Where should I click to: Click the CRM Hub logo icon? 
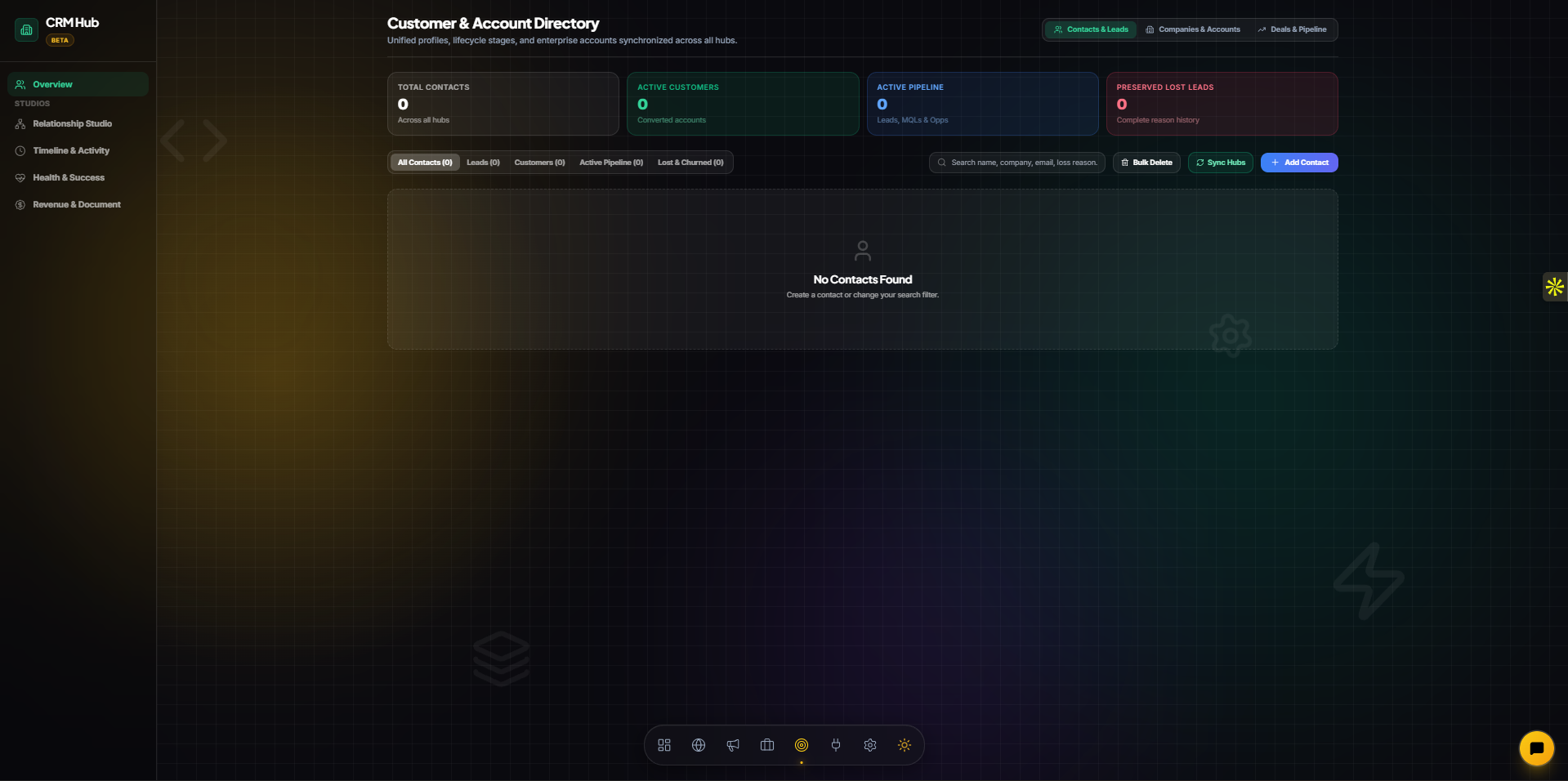pos(26,30)
